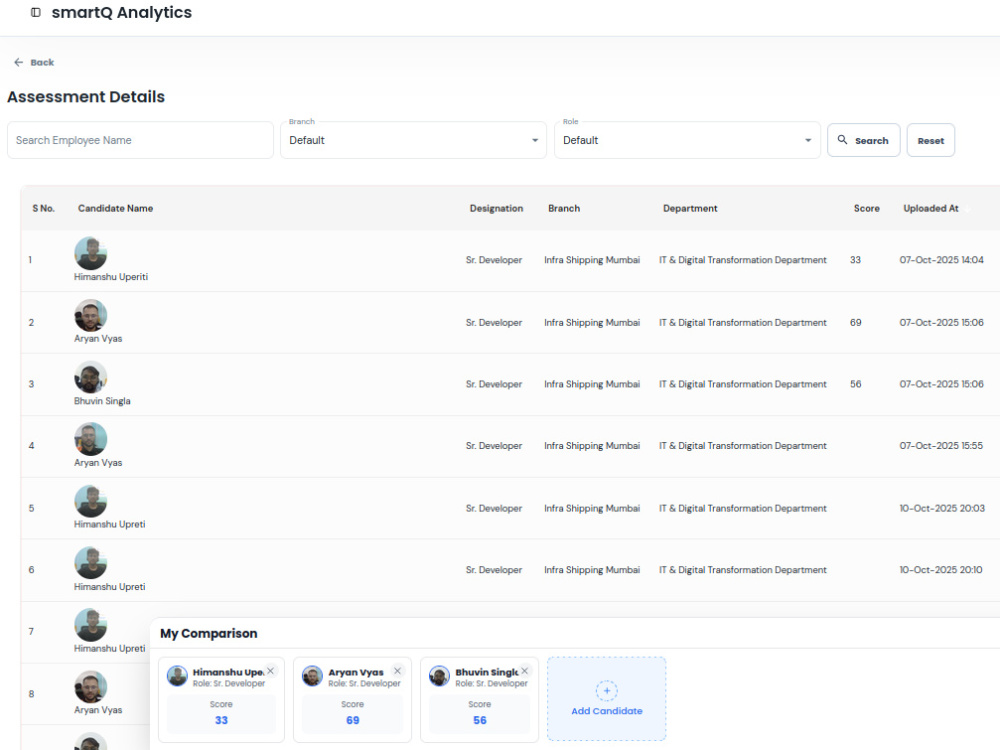Viewport: 1000px width, 750px height.
Task: Select the 07-Oct-2025 15:55 upload date
Action: point(941,446)
